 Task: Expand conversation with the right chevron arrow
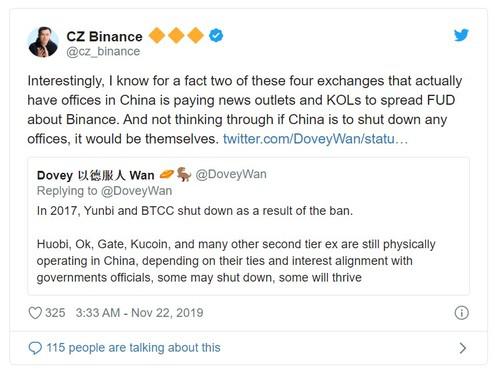[x=462, y=348]
